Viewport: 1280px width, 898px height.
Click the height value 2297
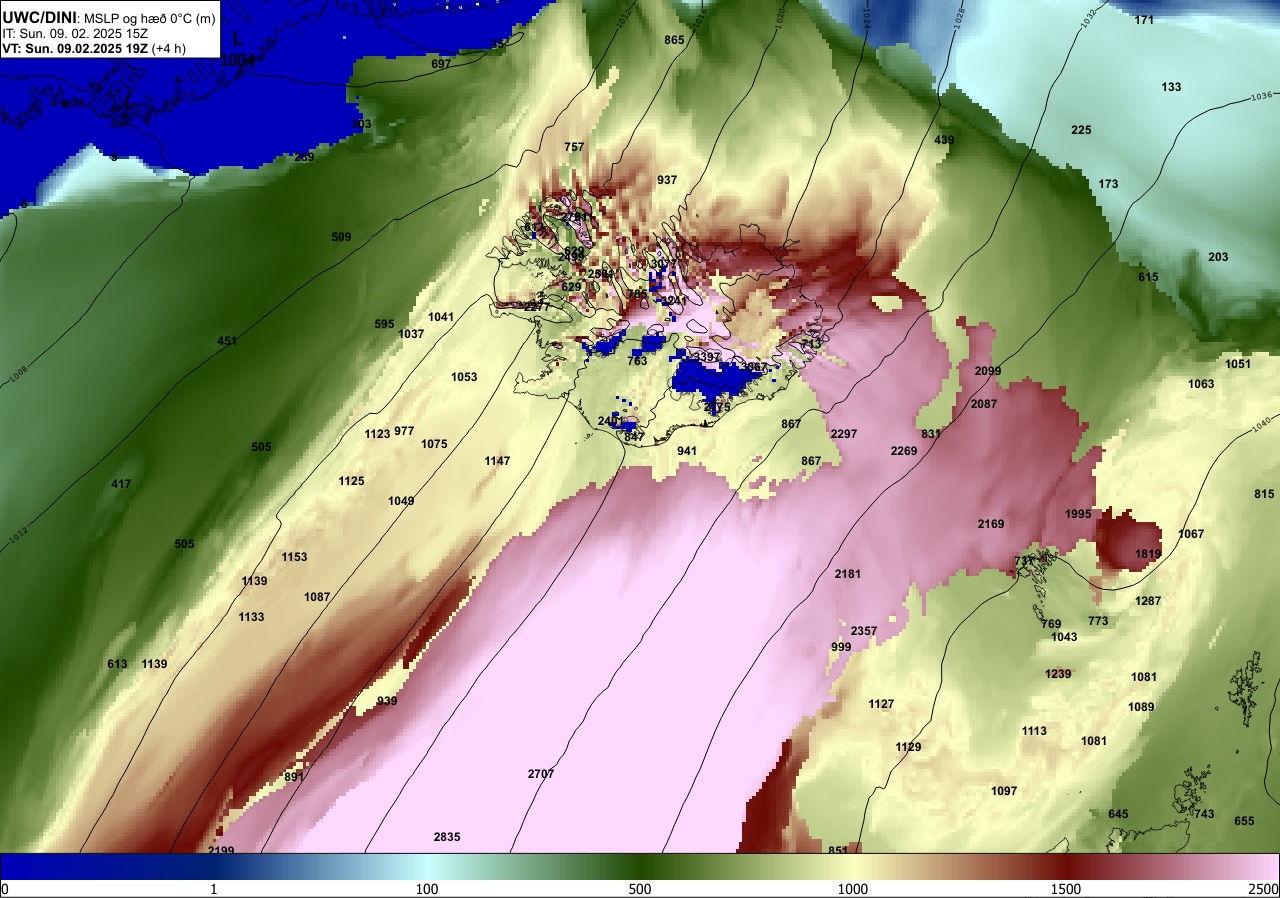click(844, 434)
